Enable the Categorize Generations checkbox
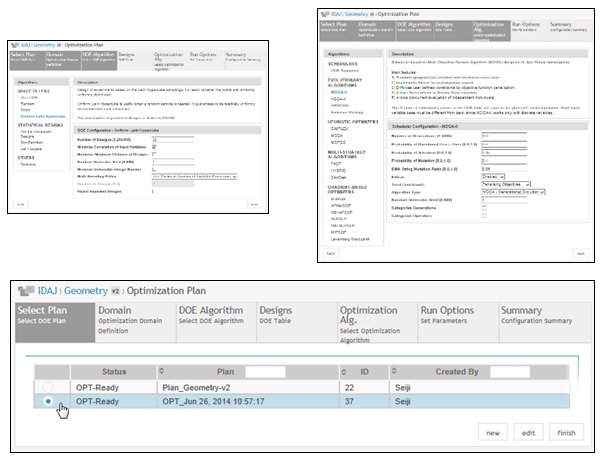 [484, 208]
